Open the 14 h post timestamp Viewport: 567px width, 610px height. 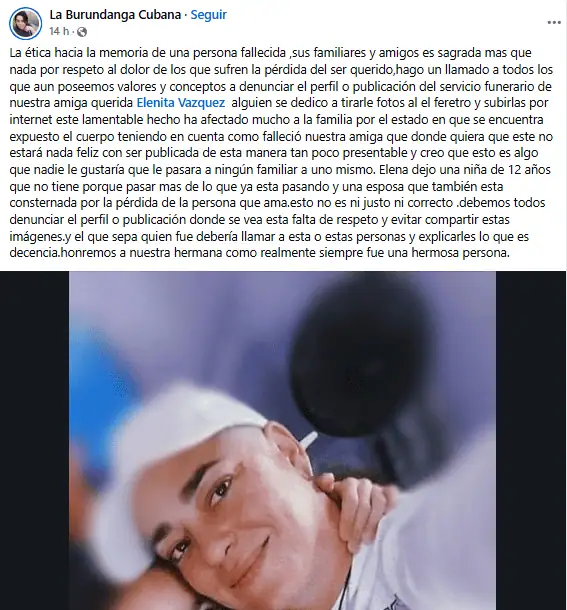(x=59, y=32)
